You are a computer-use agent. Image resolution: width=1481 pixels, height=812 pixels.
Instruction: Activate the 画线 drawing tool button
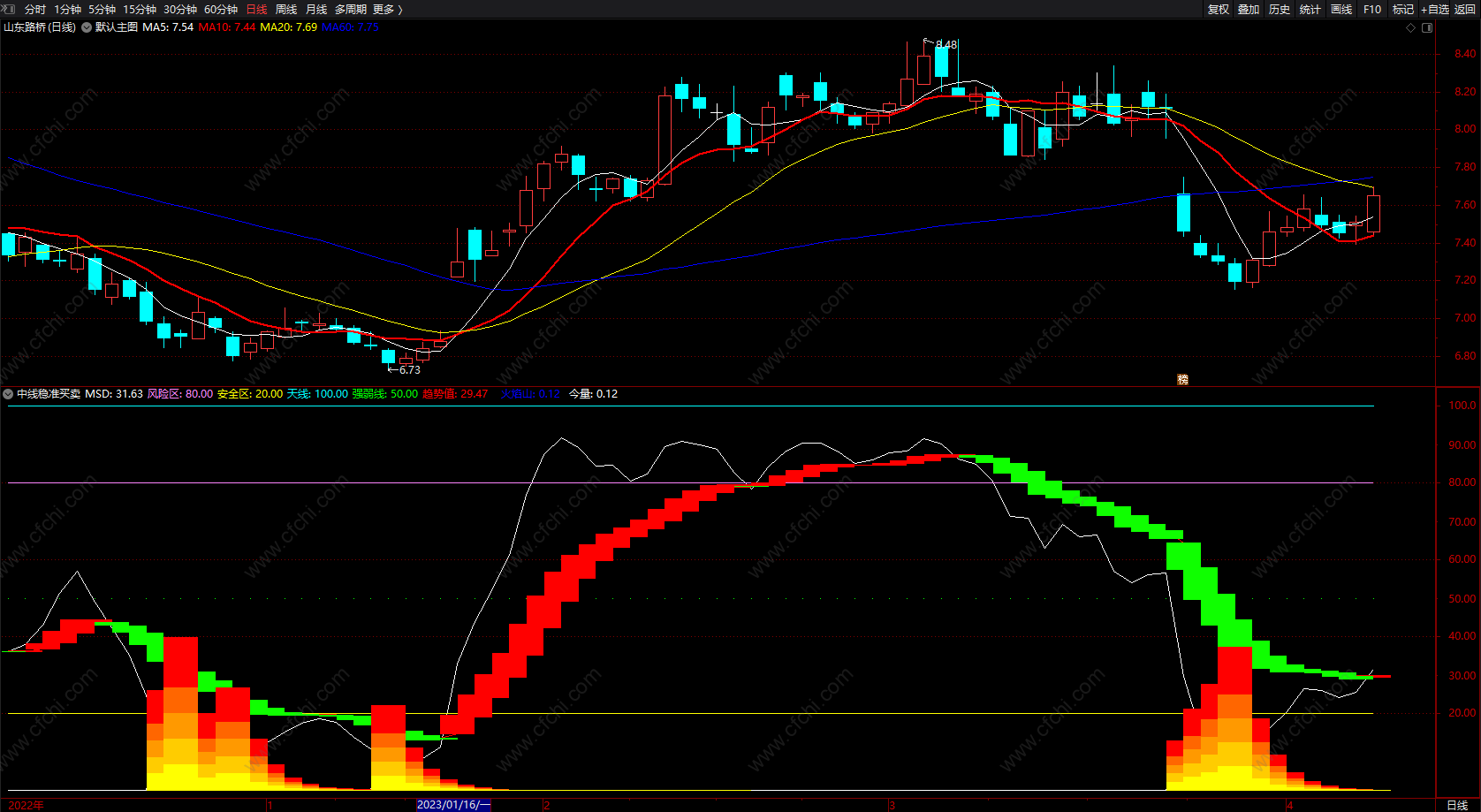[1341, 9]
